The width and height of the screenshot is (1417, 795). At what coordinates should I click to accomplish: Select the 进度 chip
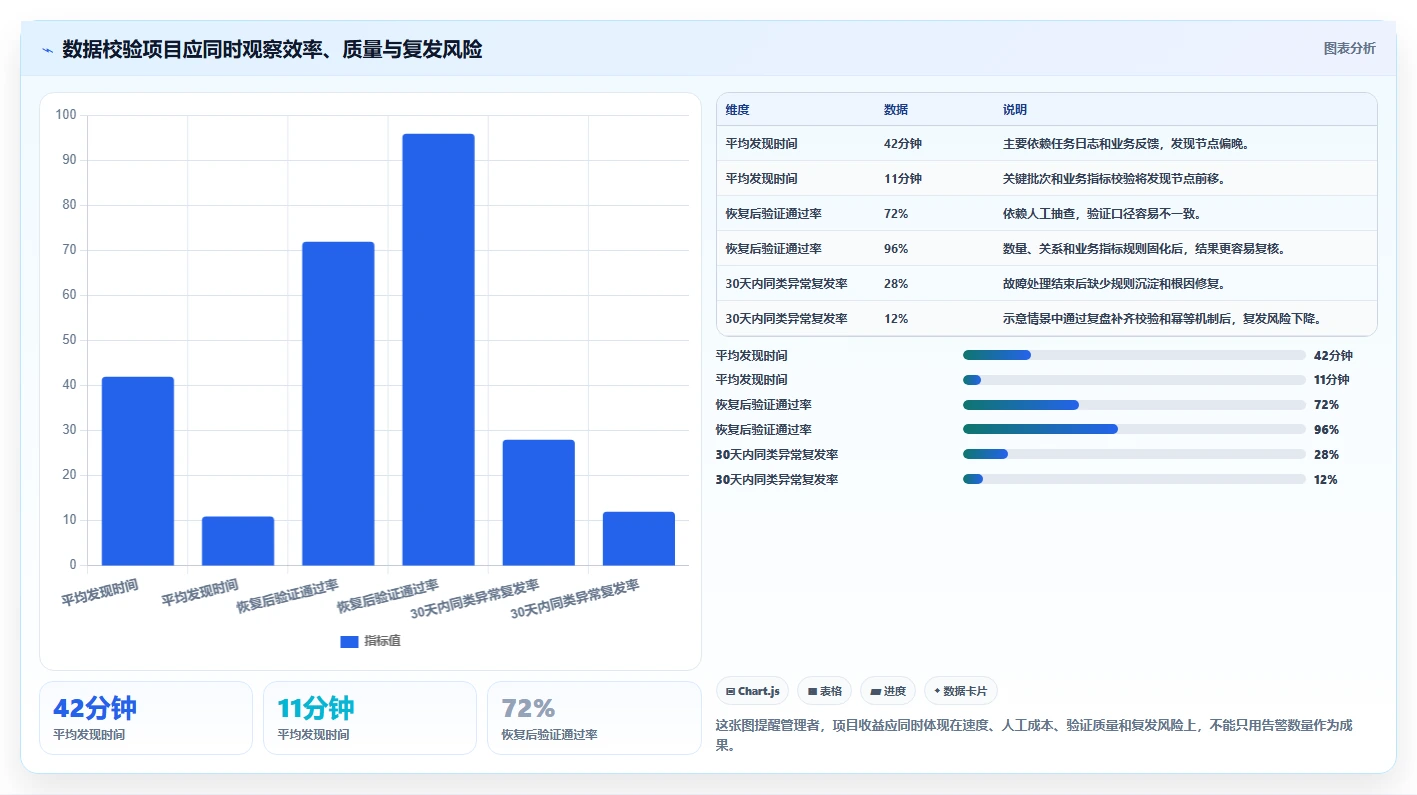pos(888,691)
